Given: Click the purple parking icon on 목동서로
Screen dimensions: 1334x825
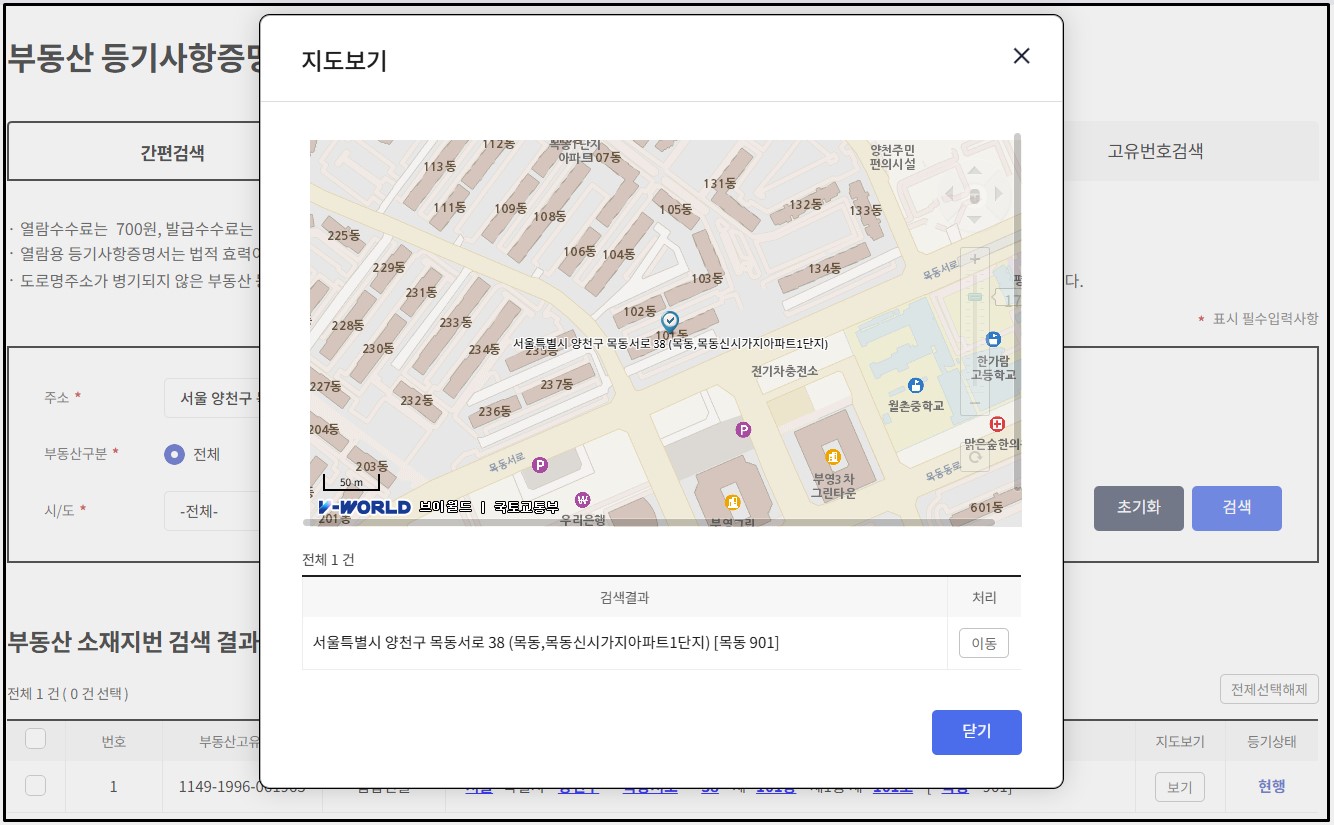Looking at the screenshot, I should pyautogui.click(x=539, y=465).
